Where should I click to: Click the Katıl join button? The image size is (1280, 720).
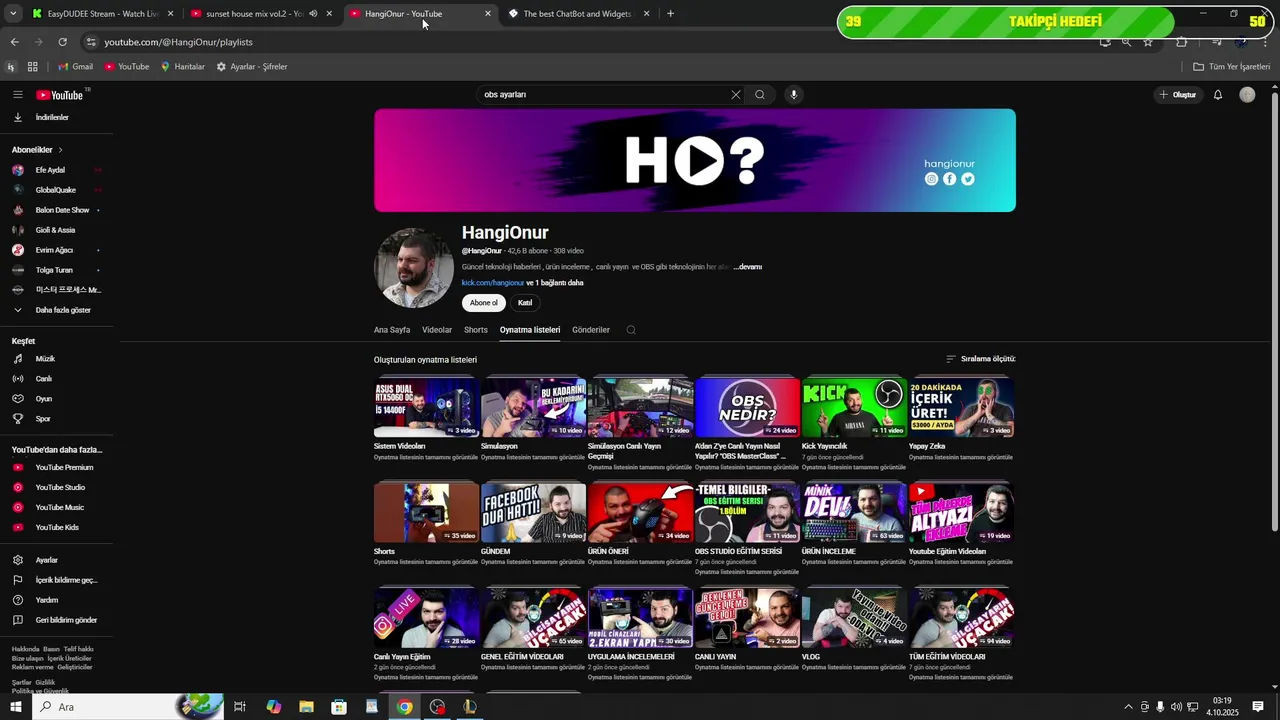click(x=525, y=303)
